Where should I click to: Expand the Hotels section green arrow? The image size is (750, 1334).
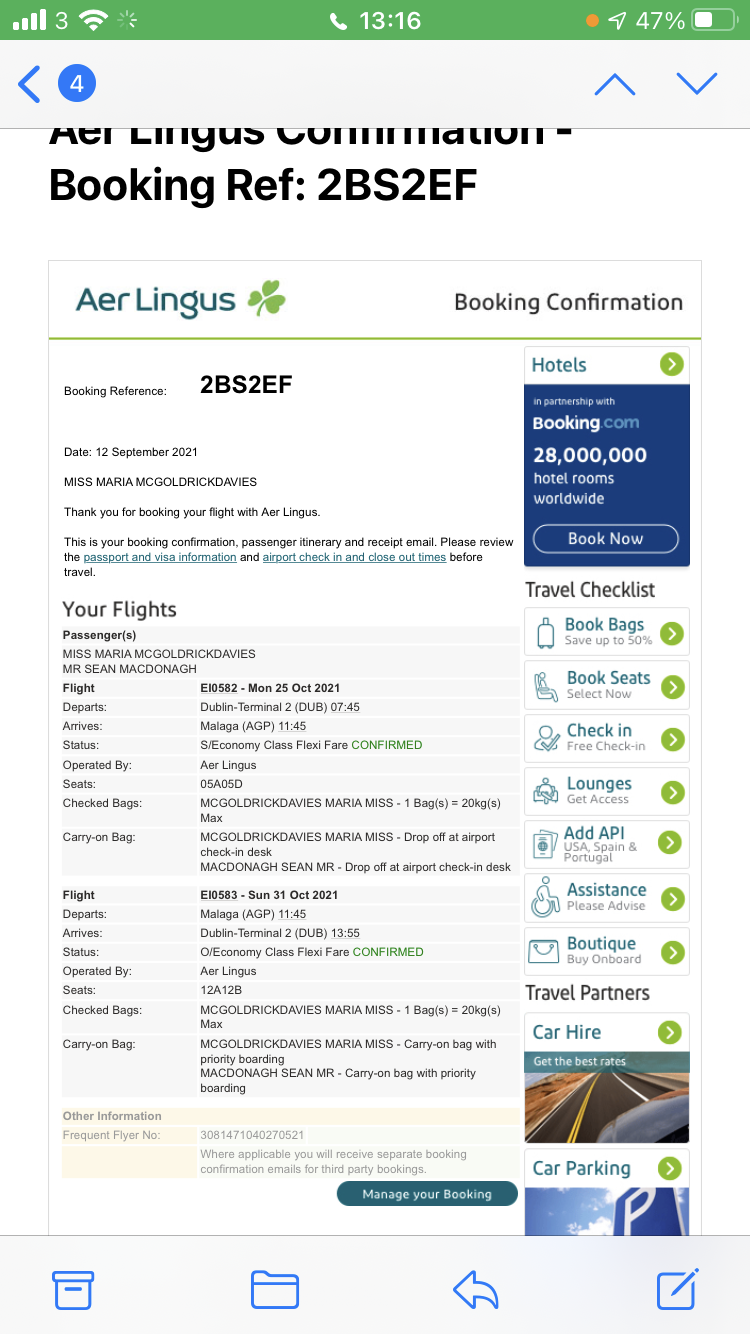pos(671,365)
